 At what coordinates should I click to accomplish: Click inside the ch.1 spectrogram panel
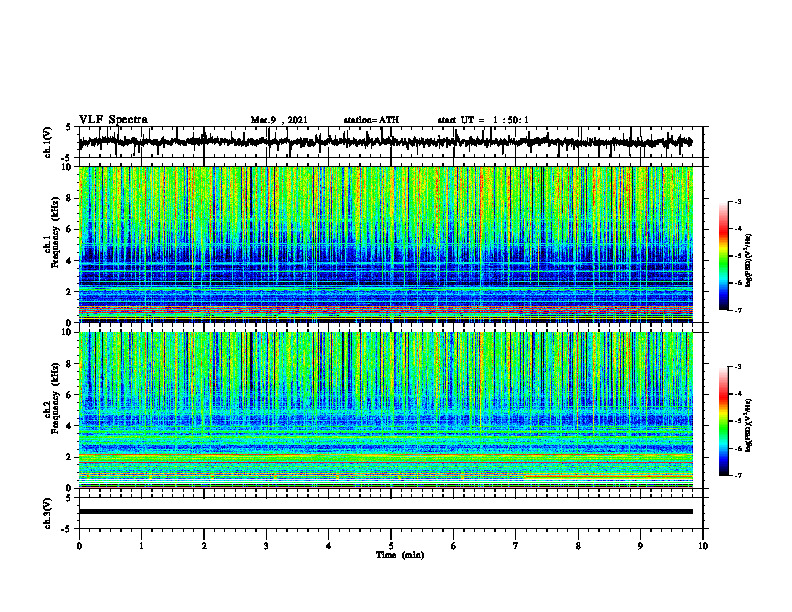385,244
